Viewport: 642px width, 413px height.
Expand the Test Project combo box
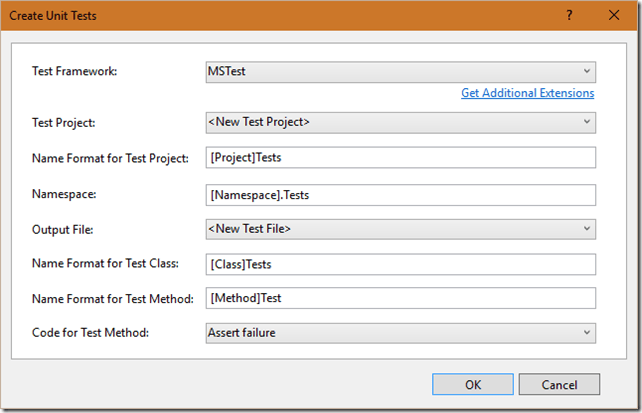click(399, 122)
